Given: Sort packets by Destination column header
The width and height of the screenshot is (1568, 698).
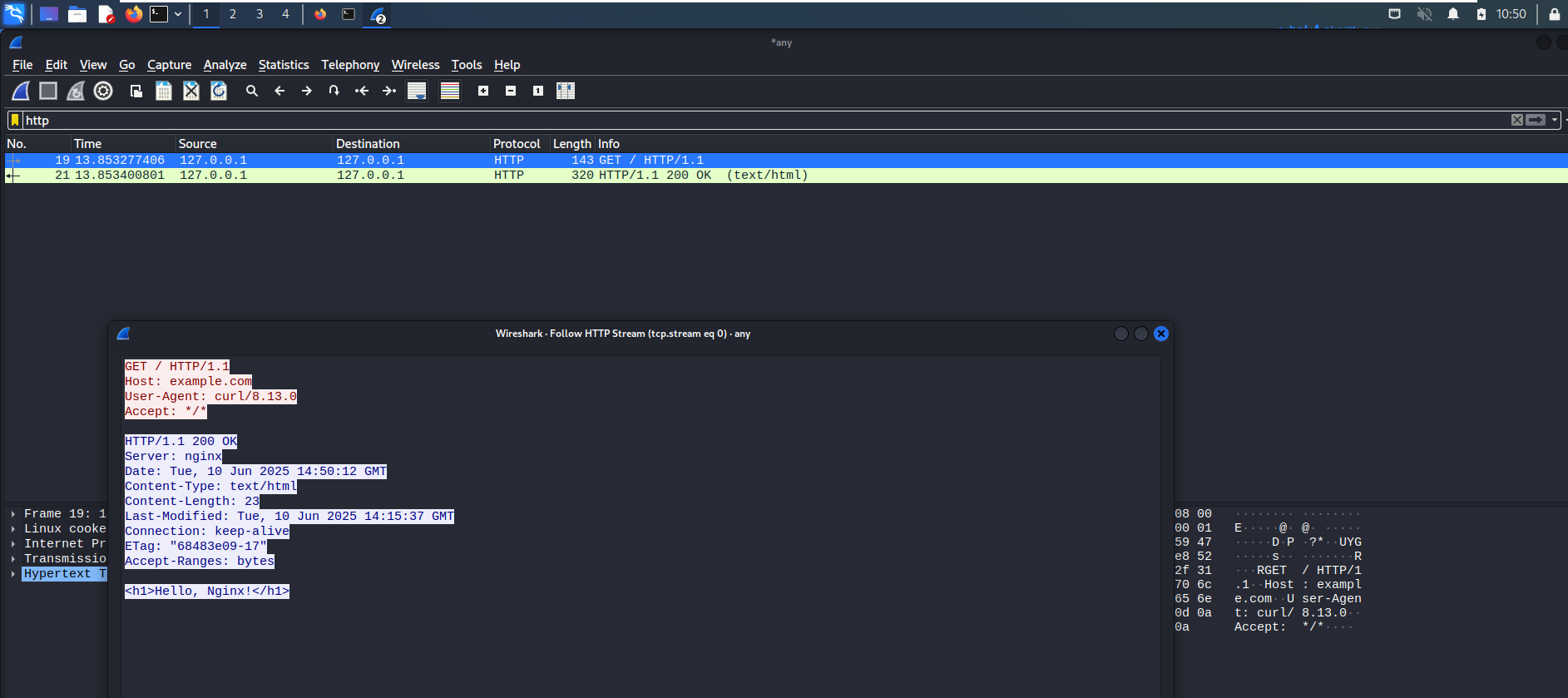Looking at the screenshot, I should (x=412, y=144).
